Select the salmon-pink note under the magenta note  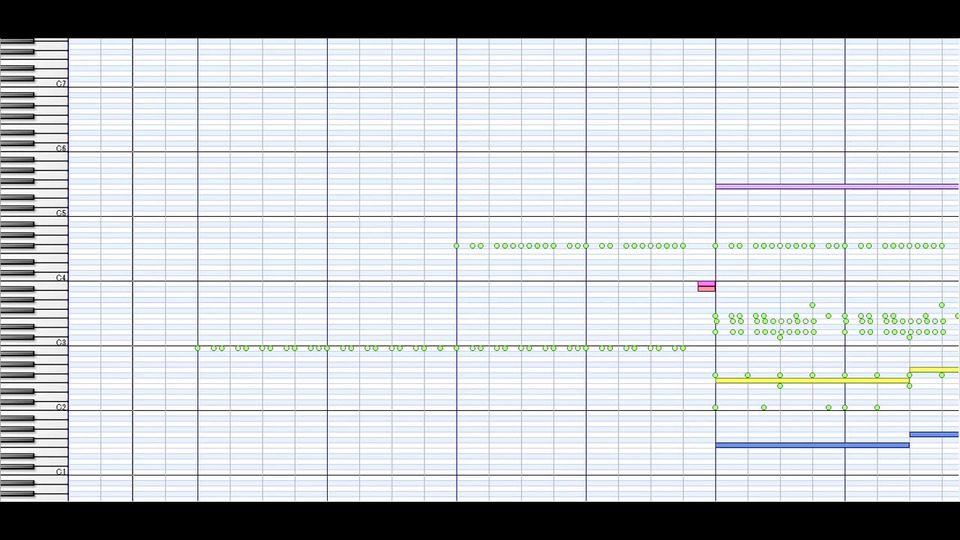click(x=707, y=289)
